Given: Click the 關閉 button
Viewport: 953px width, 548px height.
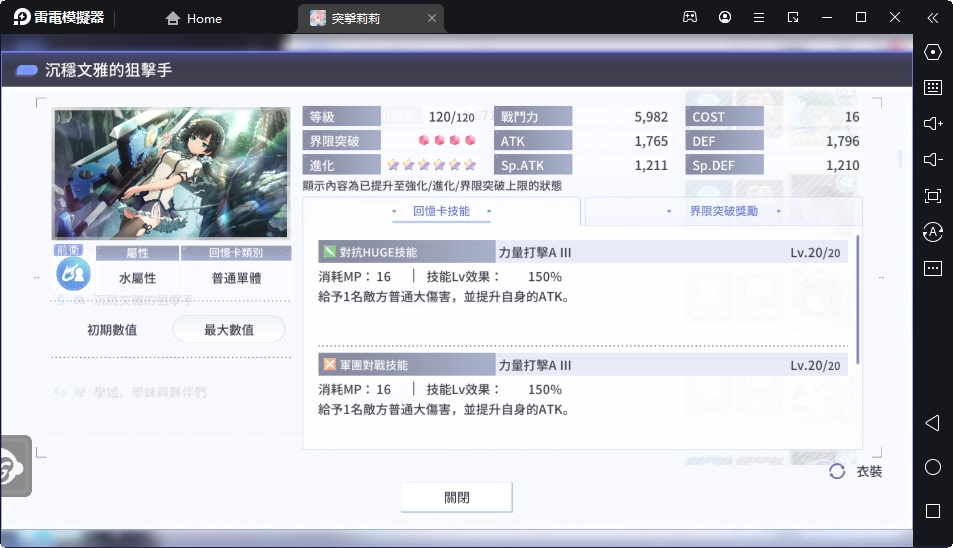Looking at the screenshot, I should pyautogui.click(x=456, y=497).
